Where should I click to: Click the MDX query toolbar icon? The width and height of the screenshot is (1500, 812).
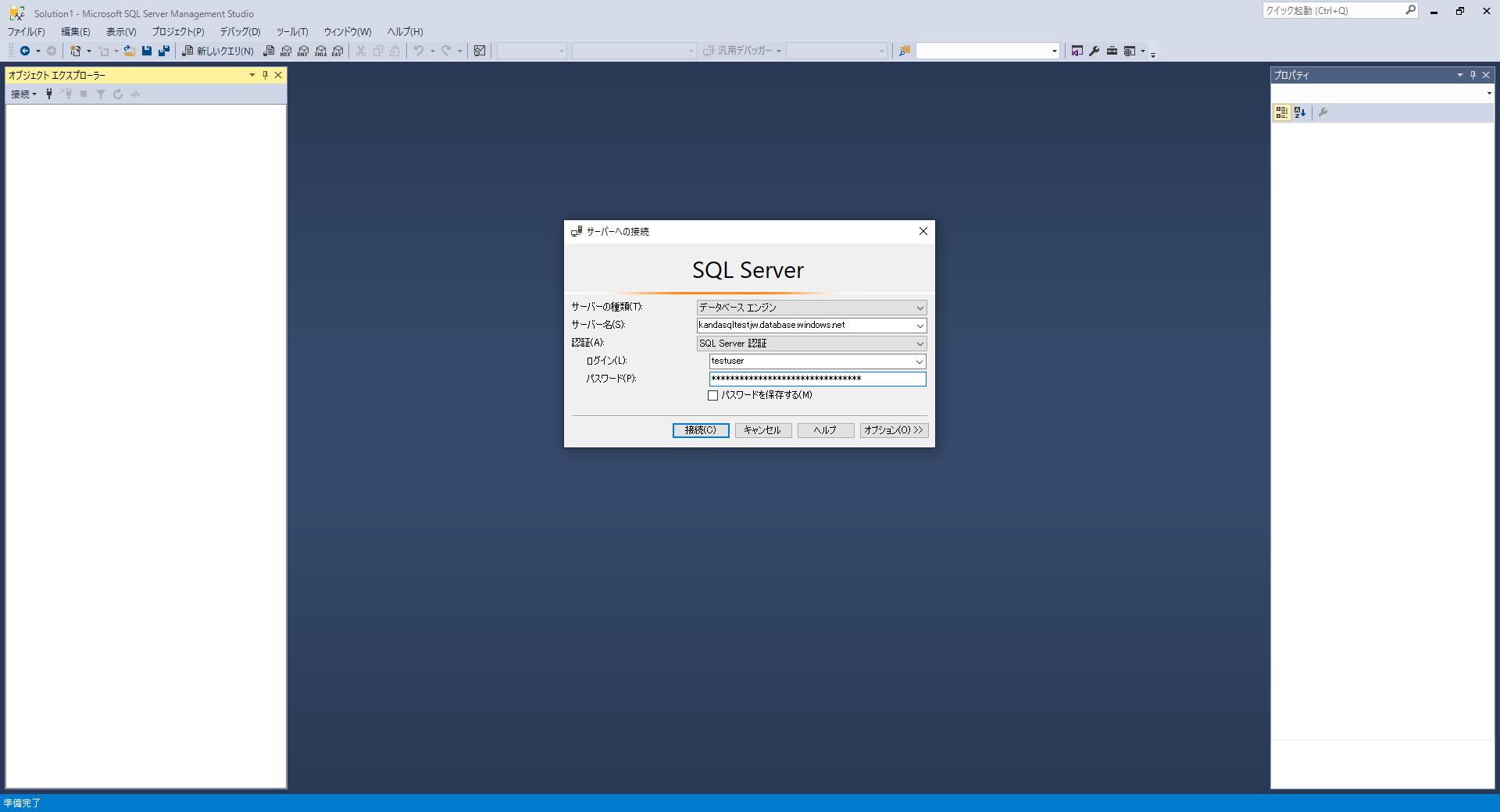pyautogui.click(x=286, y=51)
